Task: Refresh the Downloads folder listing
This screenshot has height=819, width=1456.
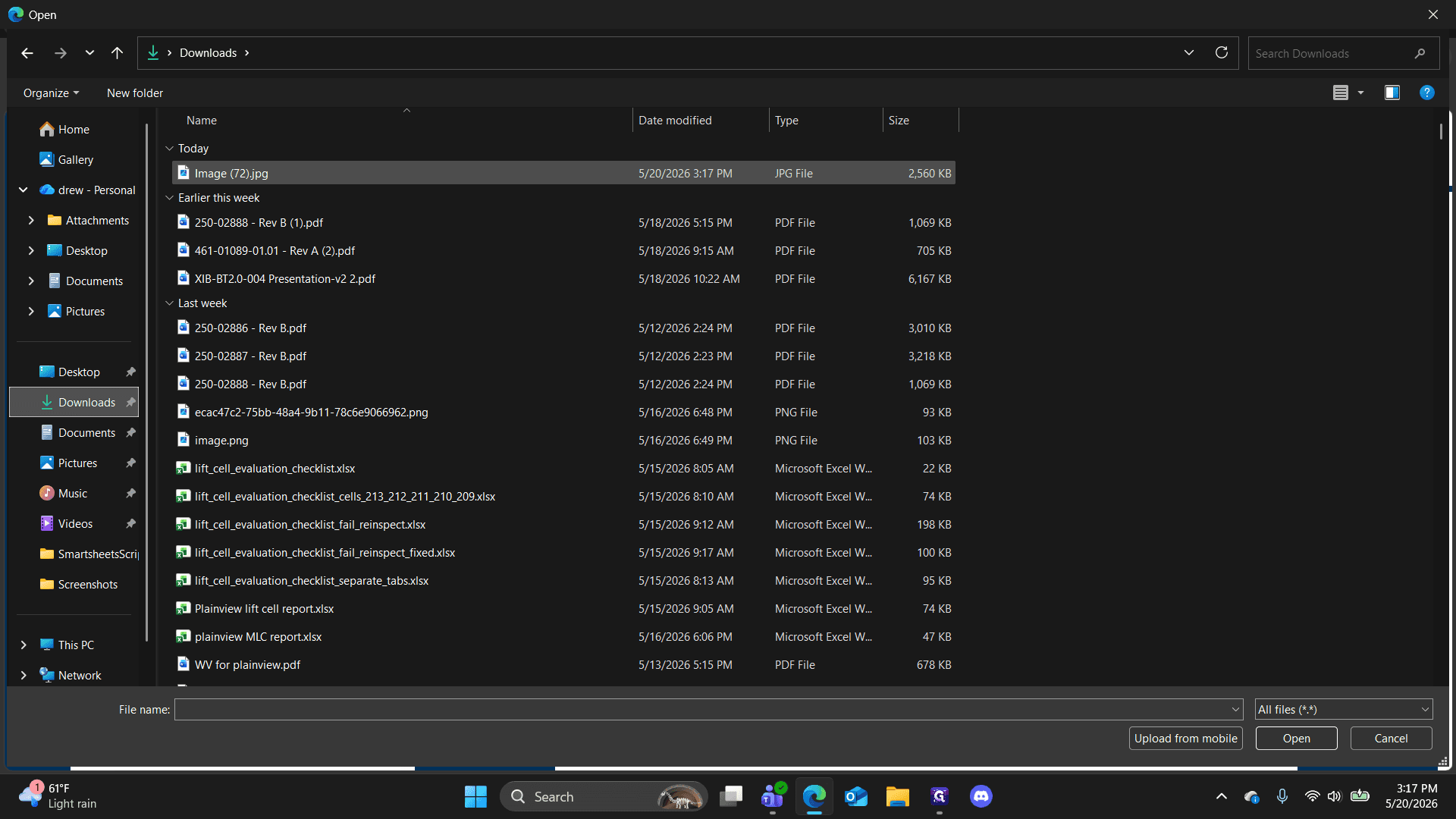Action: tap(1222, 53)
